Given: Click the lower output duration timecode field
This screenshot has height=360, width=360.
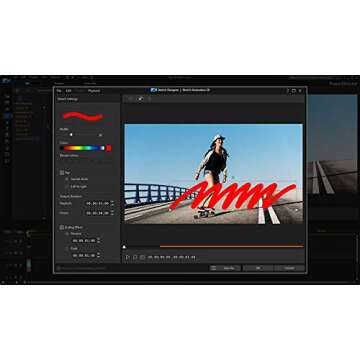Looking at the screenshot, I should tap(97, 212).
